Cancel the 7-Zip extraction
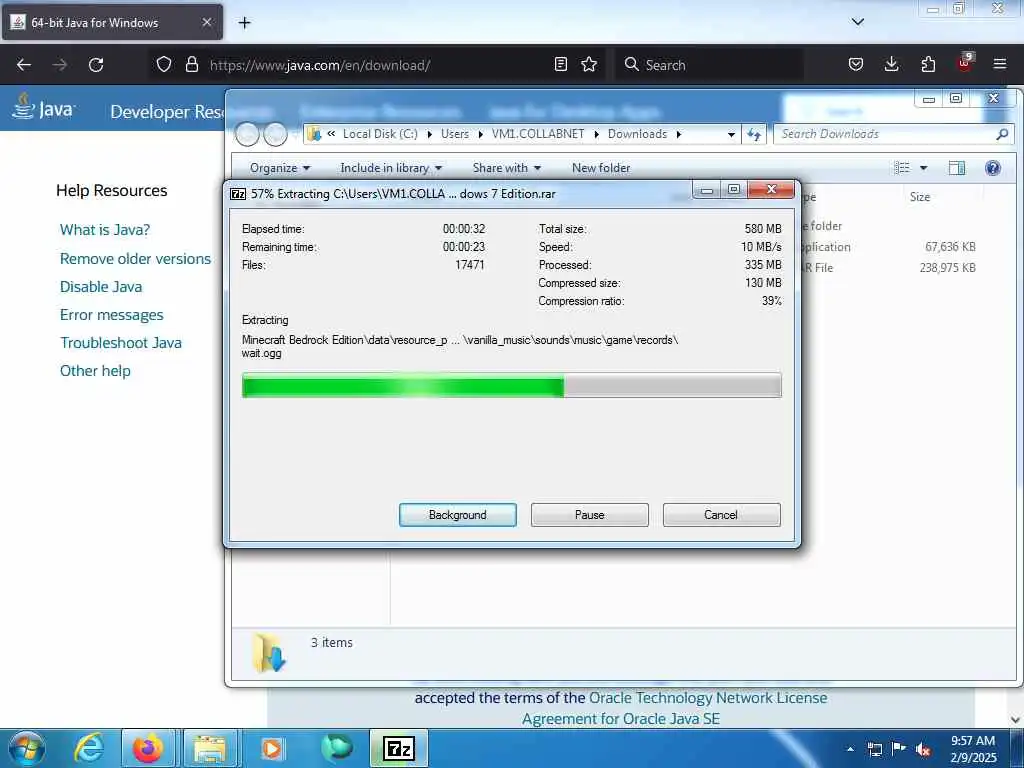1024x768 pixels. [721, 515]
